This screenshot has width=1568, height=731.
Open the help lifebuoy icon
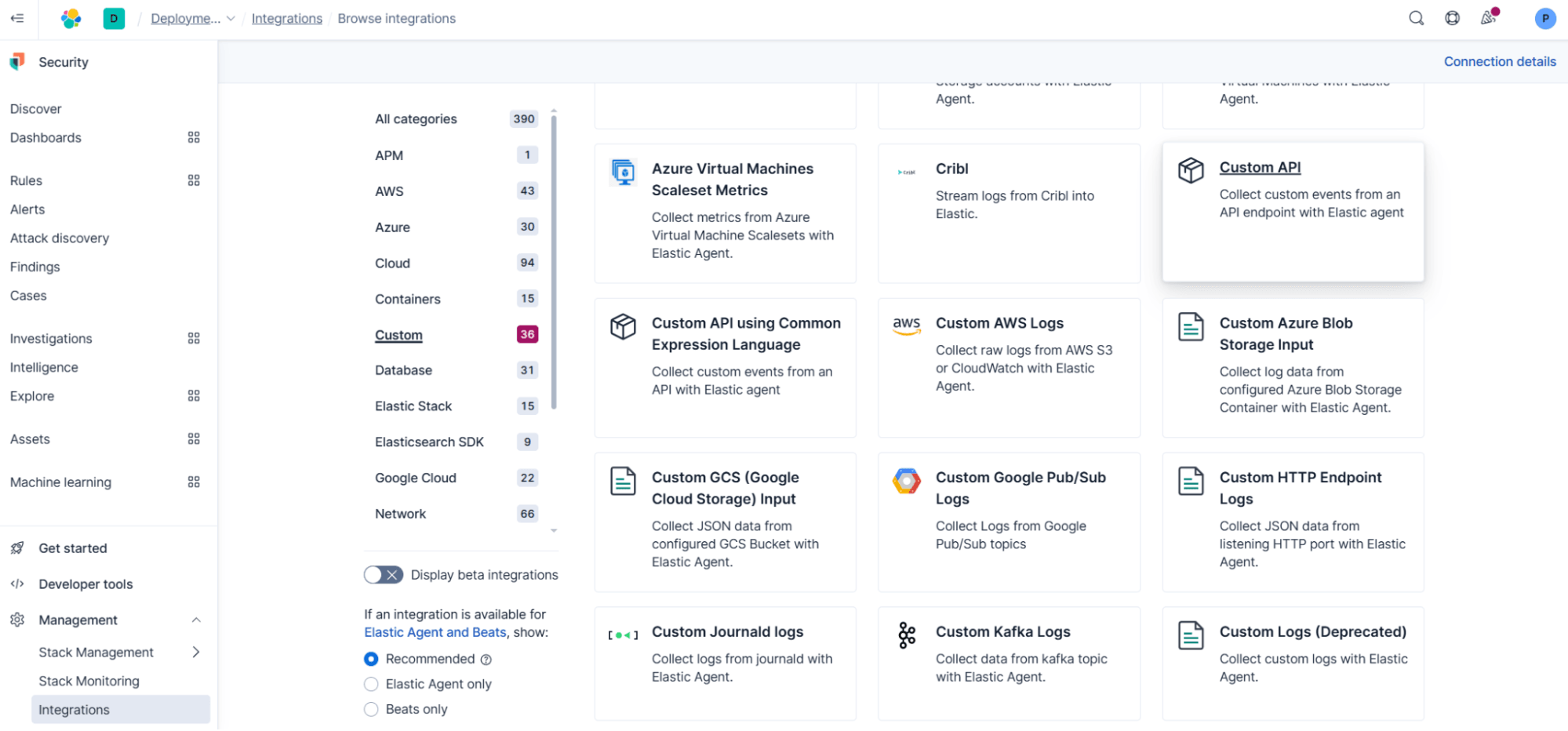(x=1452, y=18)
